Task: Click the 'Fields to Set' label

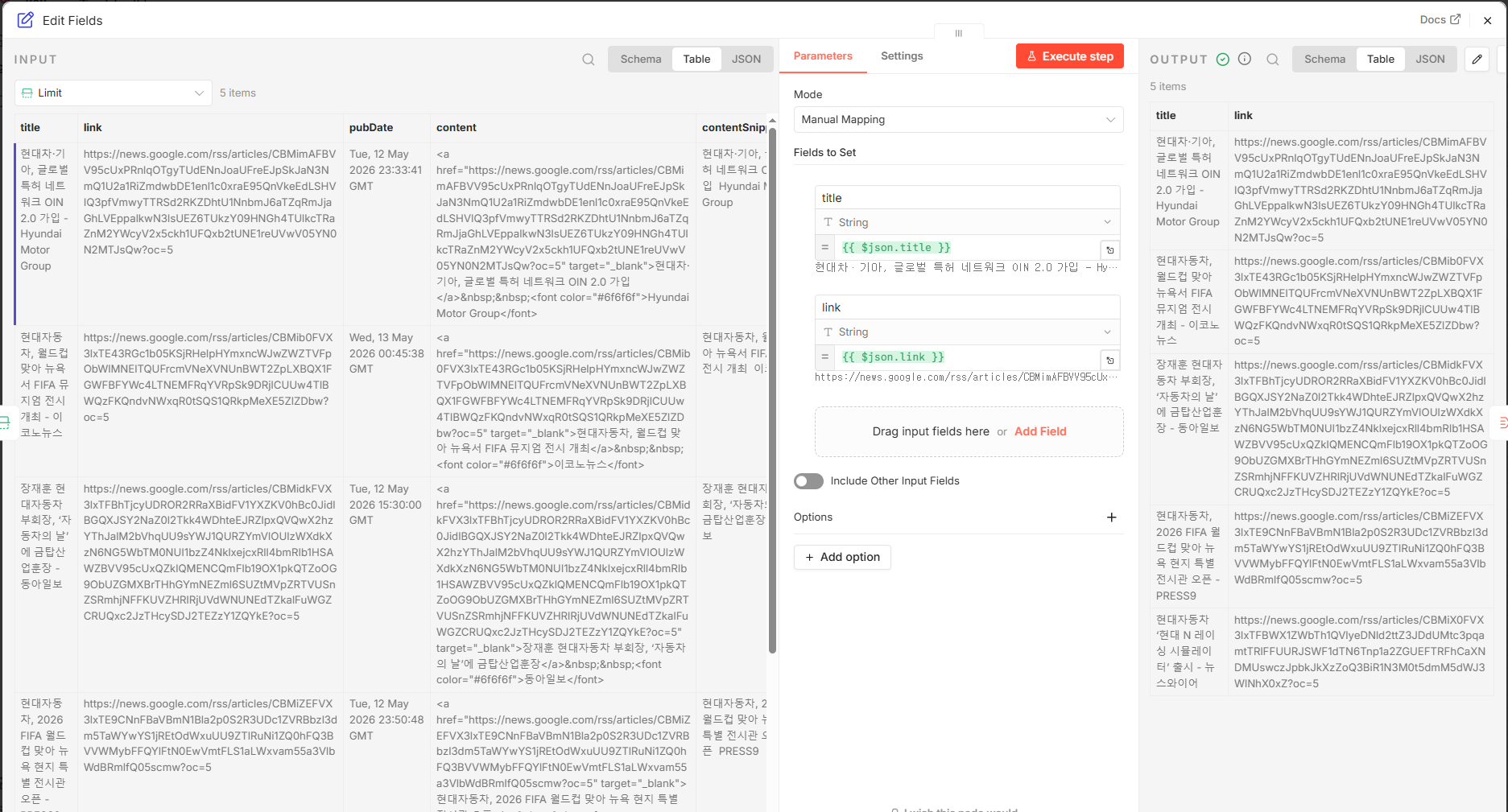Action: click(824, 153)
